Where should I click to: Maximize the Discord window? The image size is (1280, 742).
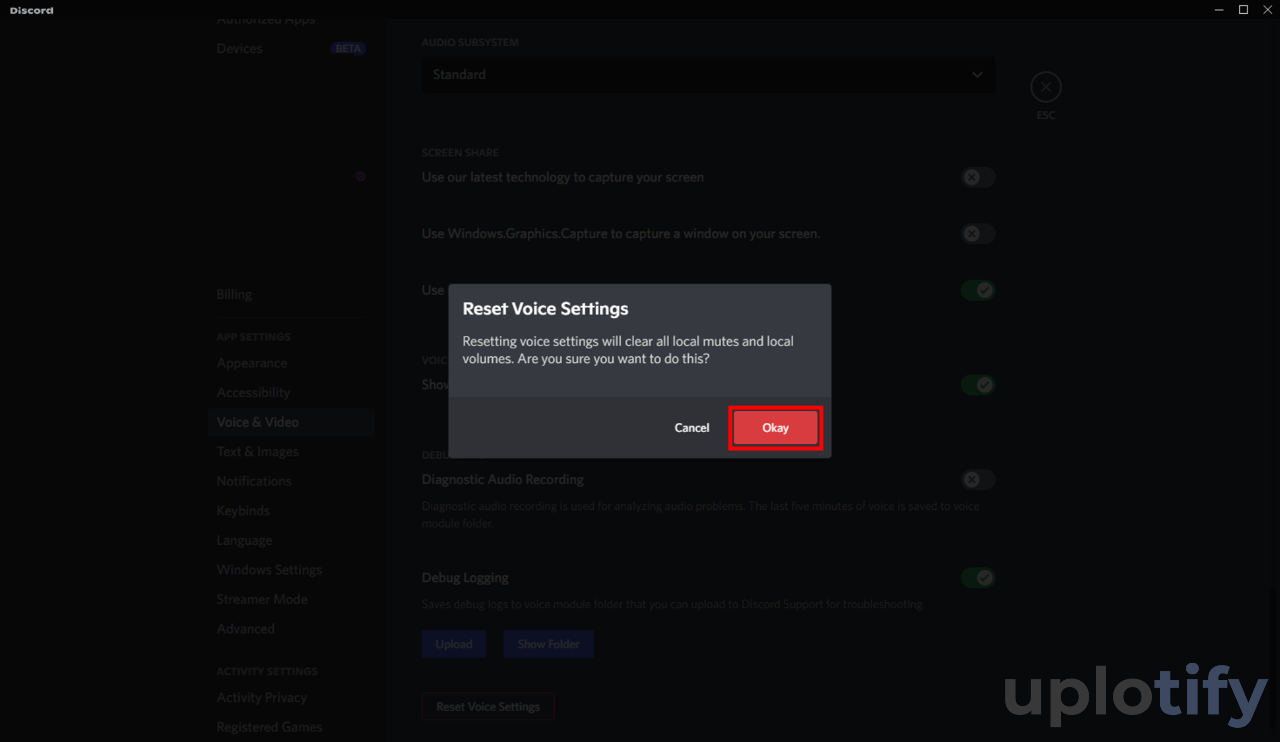tap(1243, 10)
